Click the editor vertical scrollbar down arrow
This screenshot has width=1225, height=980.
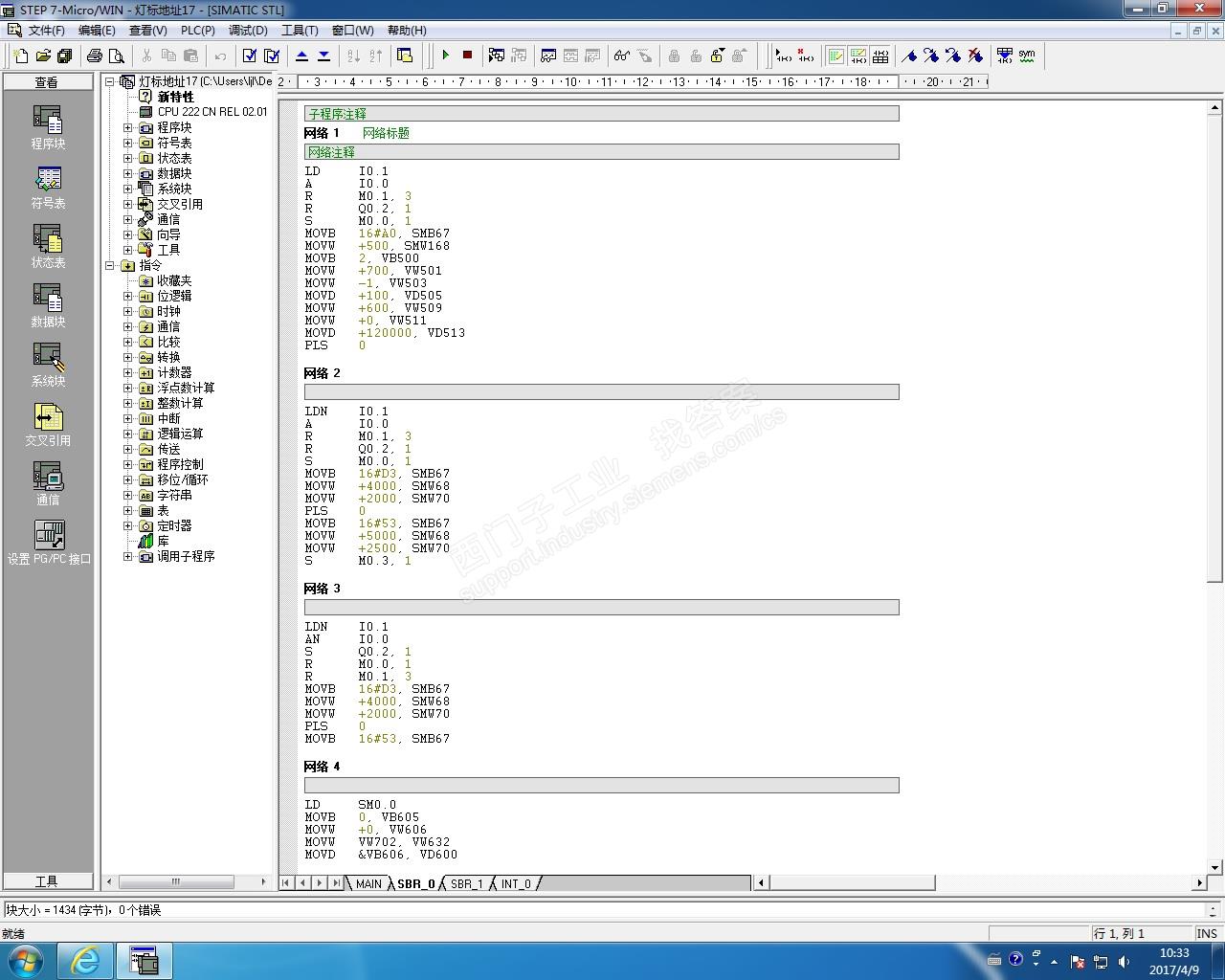coord(1216,867)
